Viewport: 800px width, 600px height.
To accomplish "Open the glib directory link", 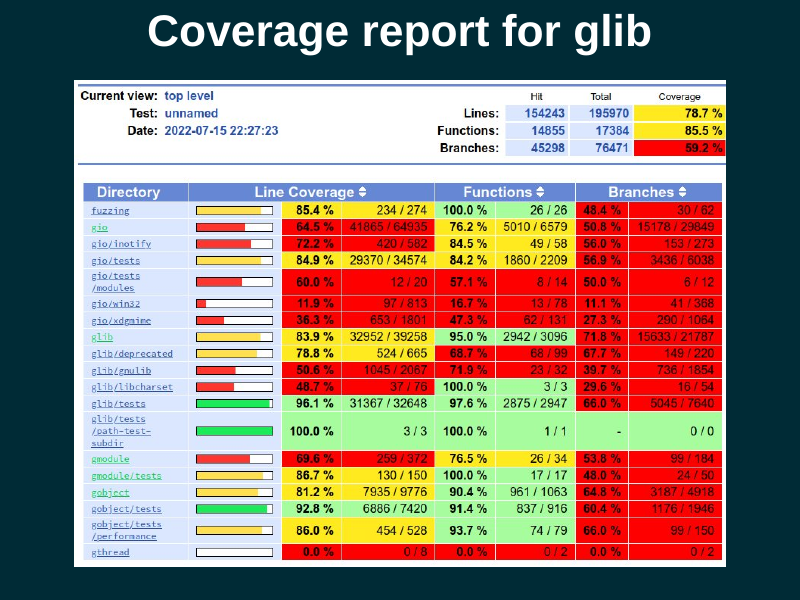I will 102,337.
